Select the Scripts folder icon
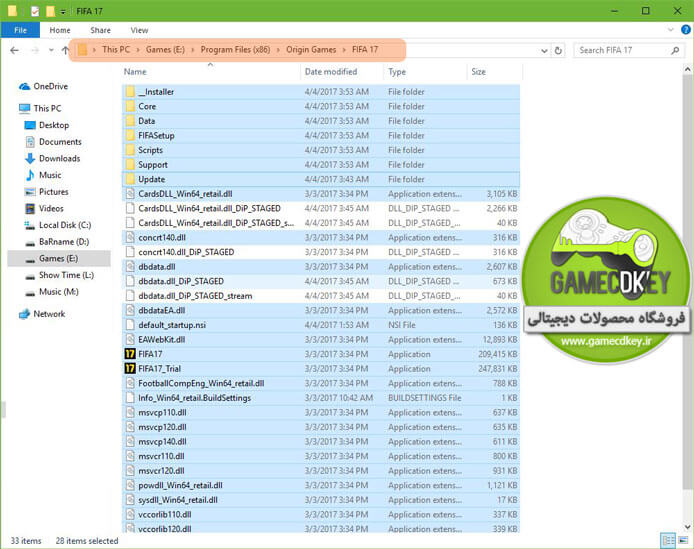Viewport: 694px width, 549px height. point(130,150)
